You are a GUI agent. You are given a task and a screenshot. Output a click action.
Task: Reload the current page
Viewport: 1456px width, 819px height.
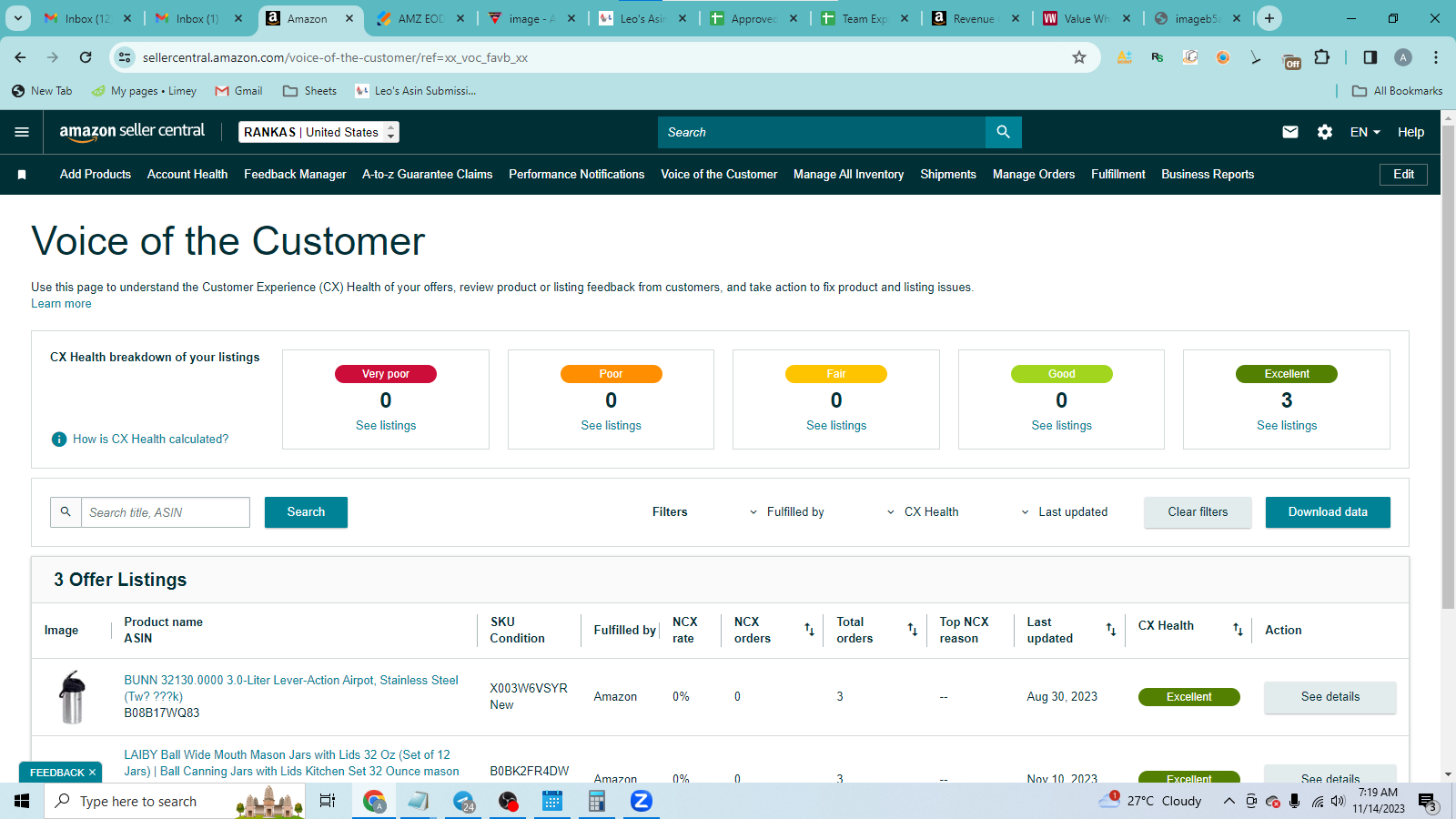[x=86, y=57]
